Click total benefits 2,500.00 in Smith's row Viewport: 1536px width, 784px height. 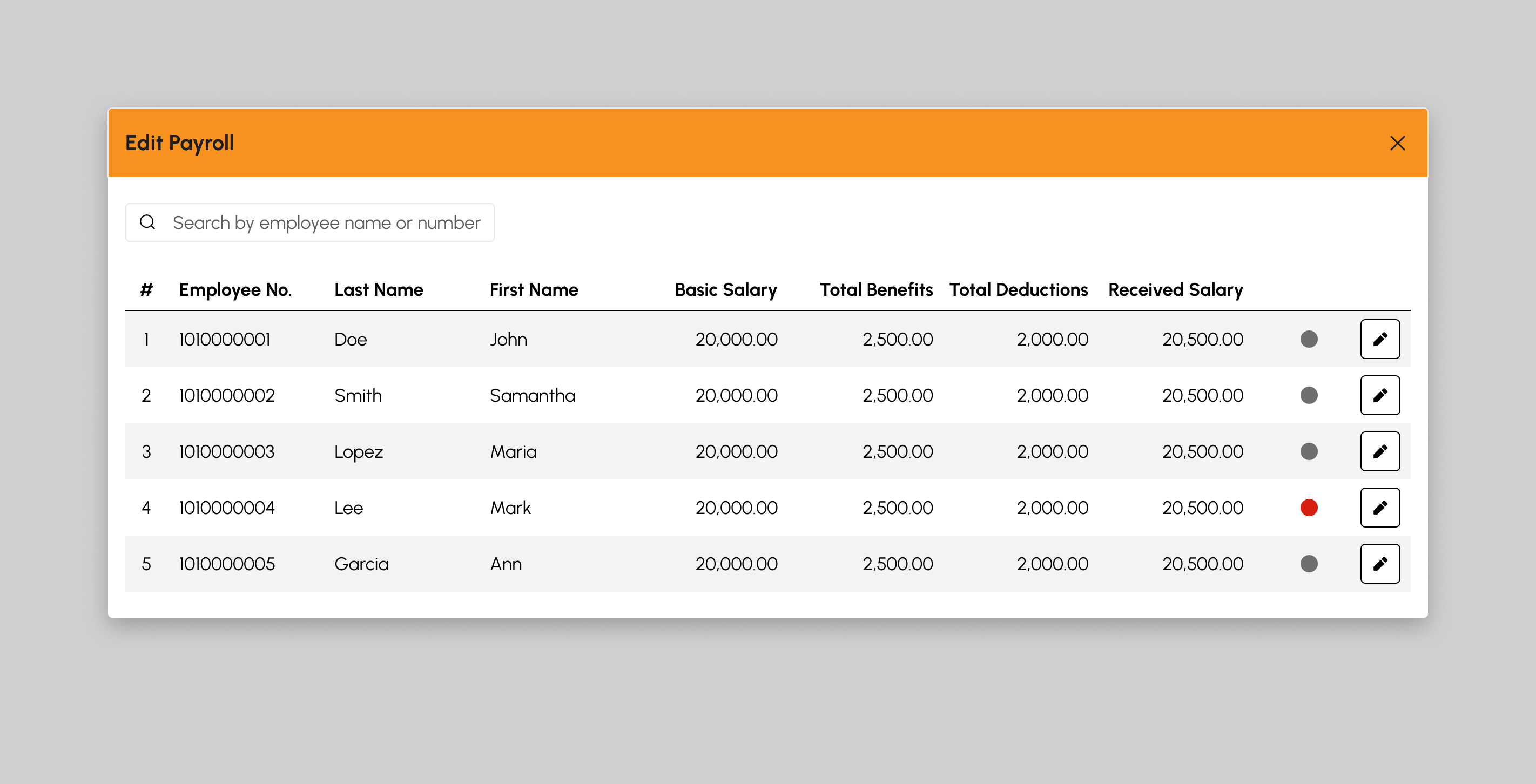point(898,395)
